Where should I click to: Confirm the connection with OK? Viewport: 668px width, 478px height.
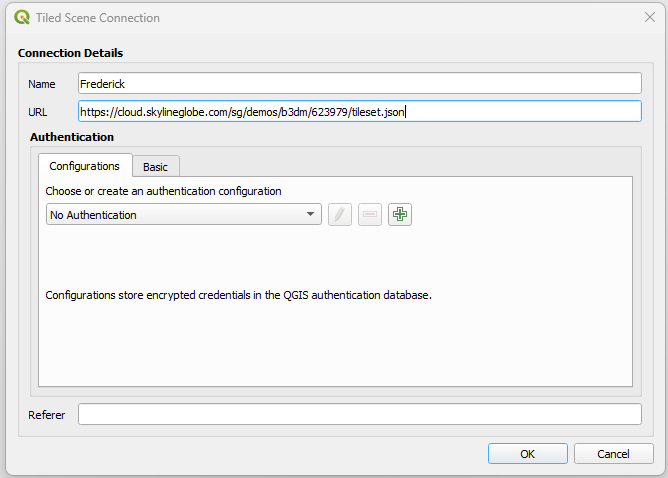tap(527, 454)
